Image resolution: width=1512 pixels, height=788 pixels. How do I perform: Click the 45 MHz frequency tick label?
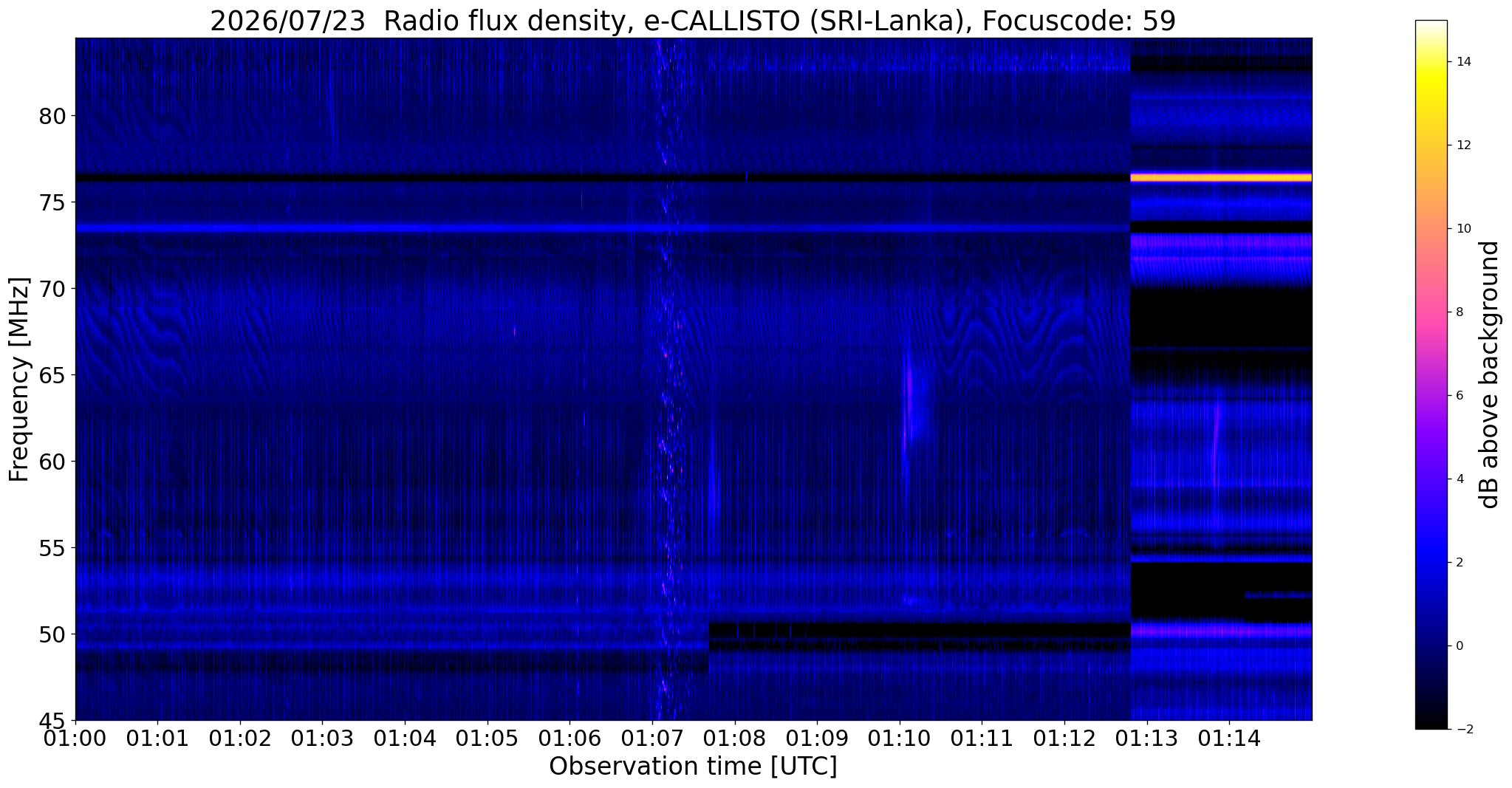tap(52, 721)
